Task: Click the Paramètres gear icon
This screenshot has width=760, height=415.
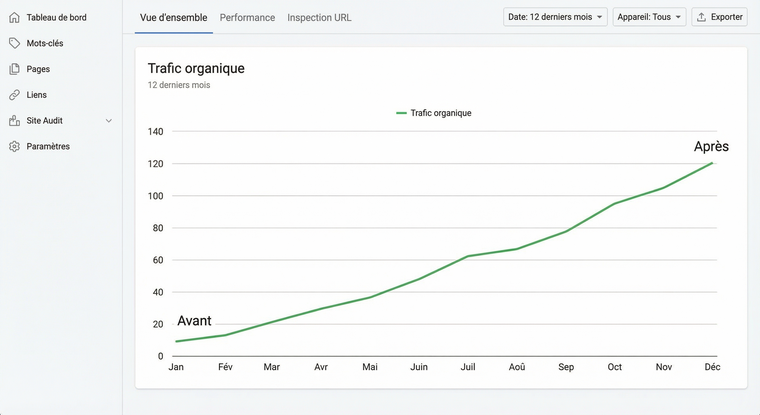Action: point(14,146)
